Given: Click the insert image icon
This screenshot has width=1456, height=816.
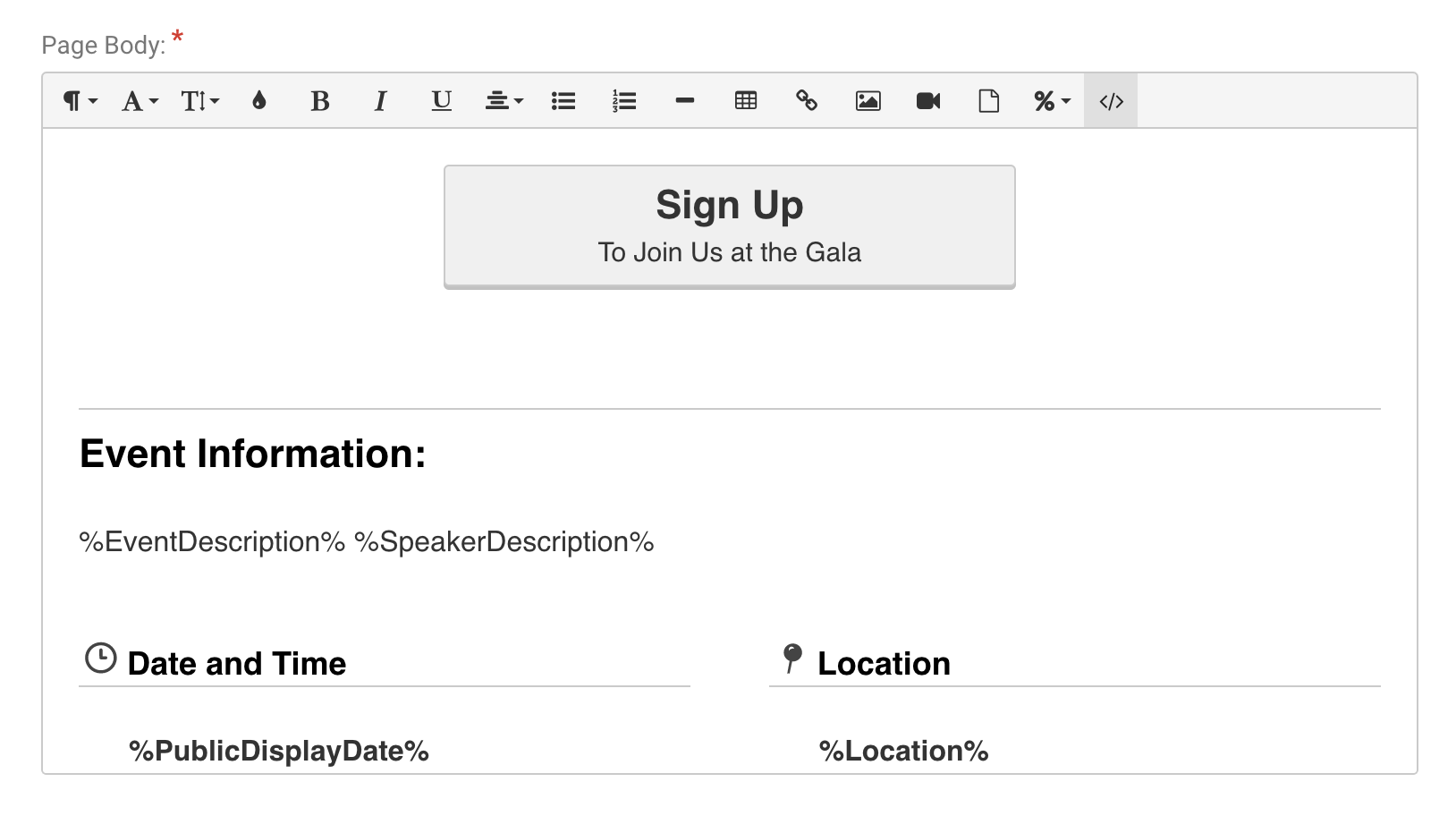Looking at the screenshot, I should (x=868, y=101).
